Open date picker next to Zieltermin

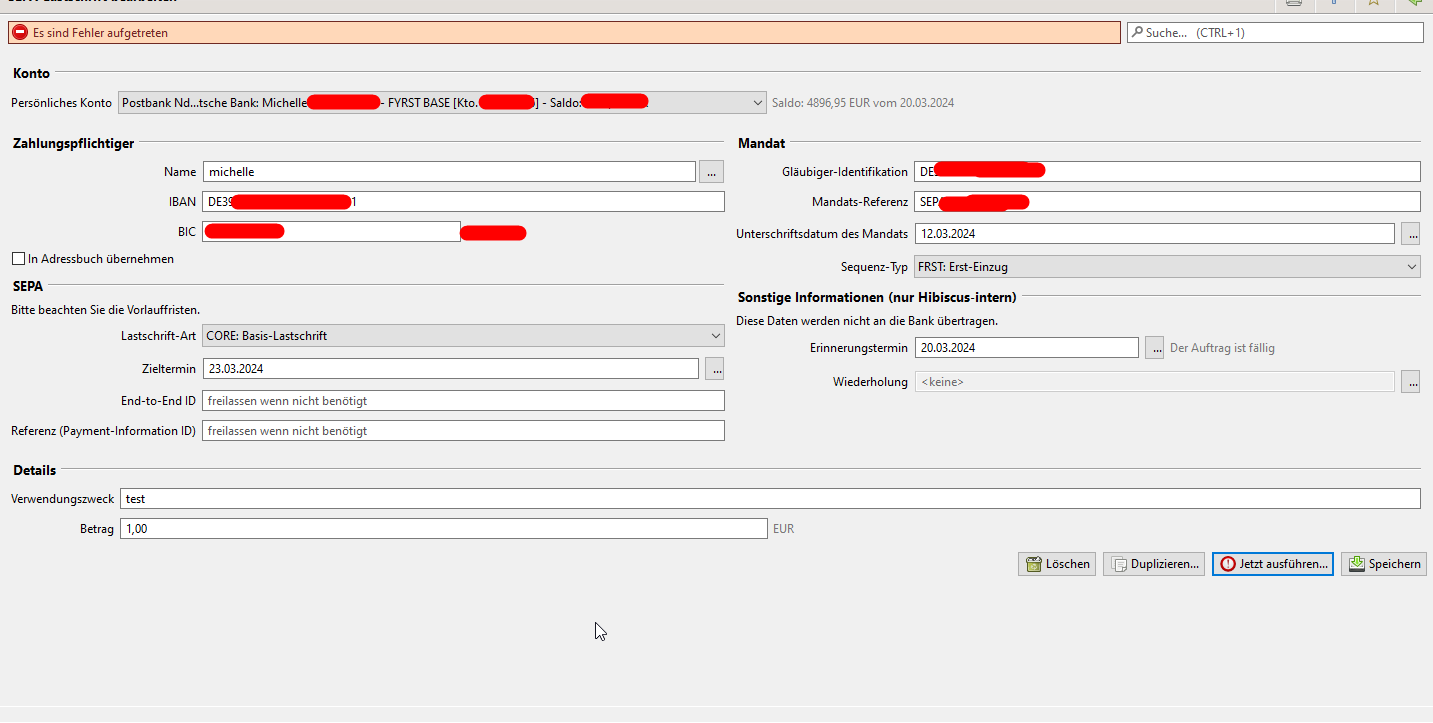tap(714, 368)
